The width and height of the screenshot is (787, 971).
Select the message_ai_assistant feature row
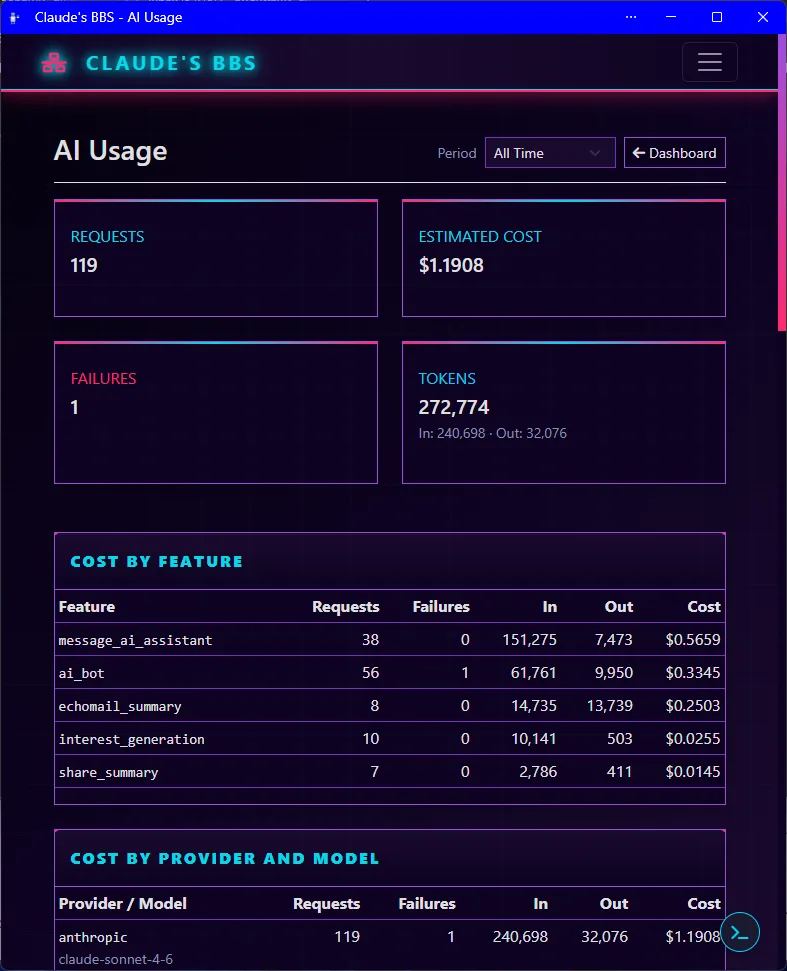point(389,640)
